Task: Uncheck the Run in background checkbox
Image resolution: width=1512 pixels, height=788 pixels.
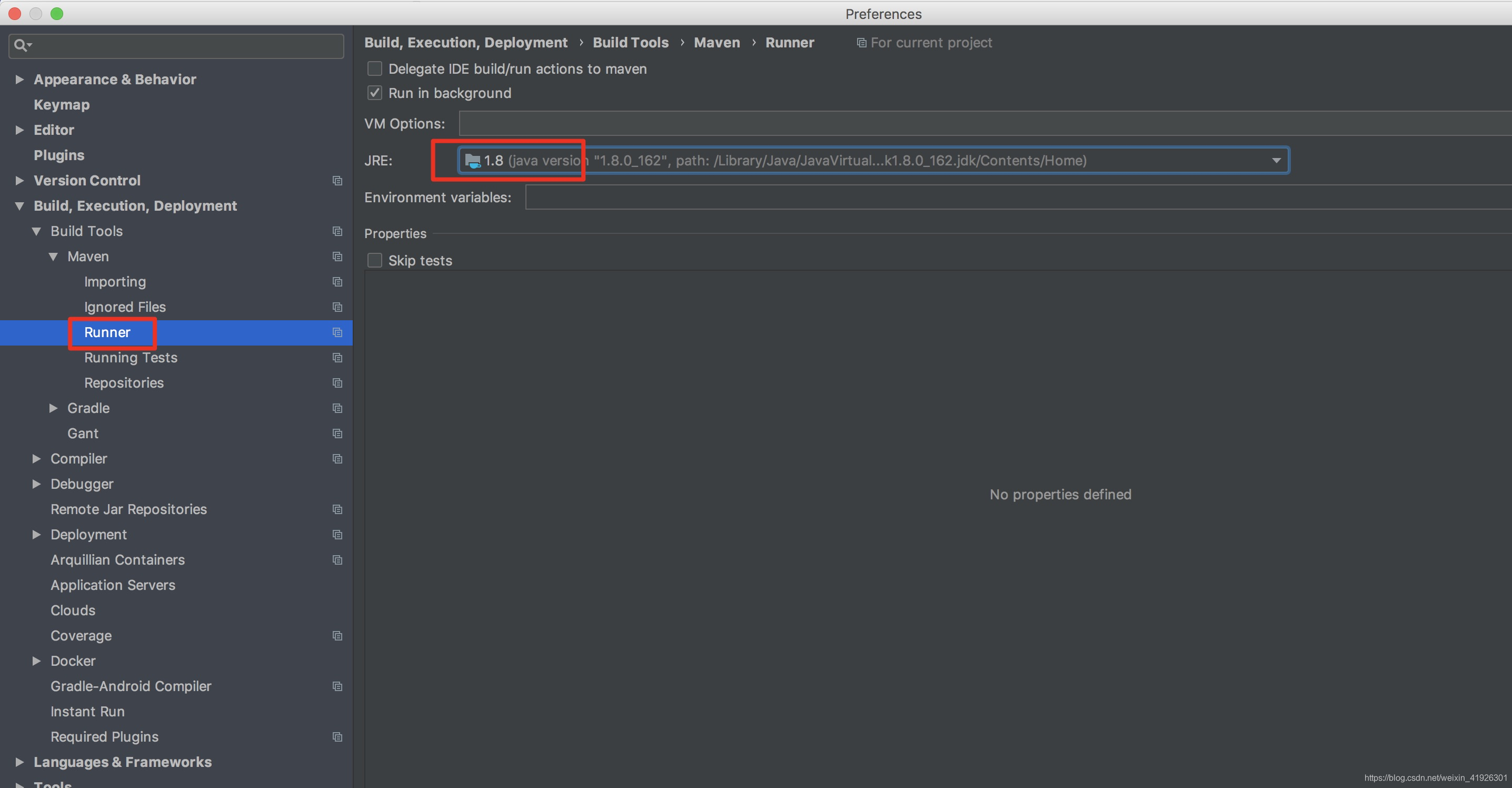Action: point(374,93)
